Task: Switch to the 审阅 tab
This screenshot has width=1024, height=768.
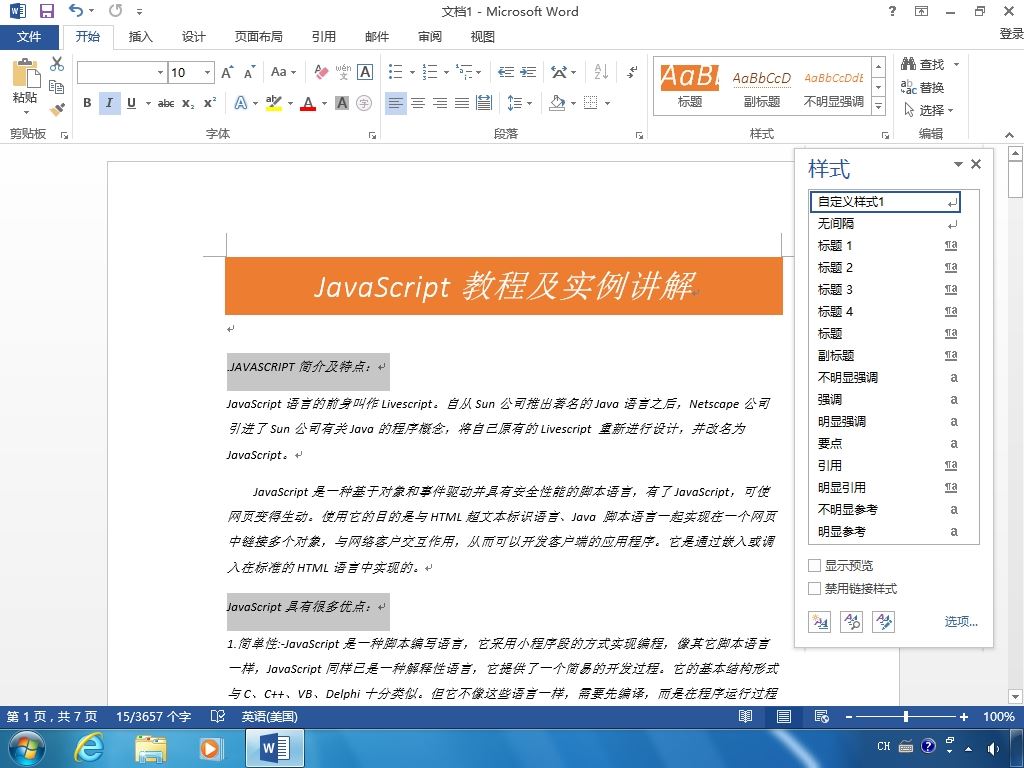Action: 430,37
